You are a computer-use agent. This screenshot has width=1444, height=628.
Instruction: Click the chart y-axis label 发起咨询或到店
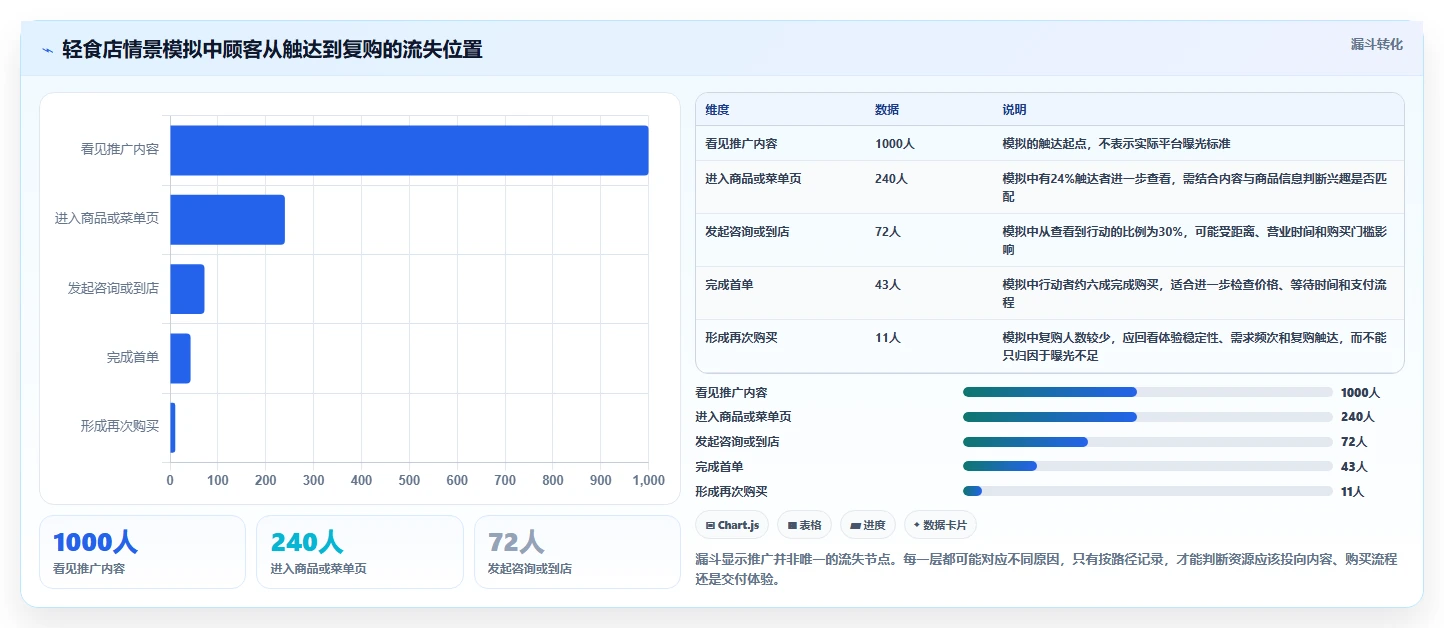(114, 289)
